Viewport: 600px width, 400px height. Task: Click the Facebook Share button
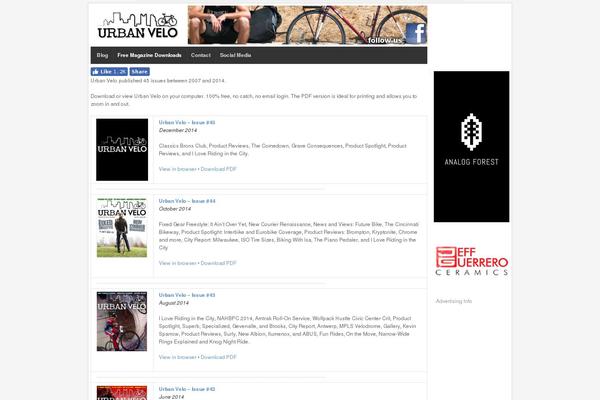[139, 72]
